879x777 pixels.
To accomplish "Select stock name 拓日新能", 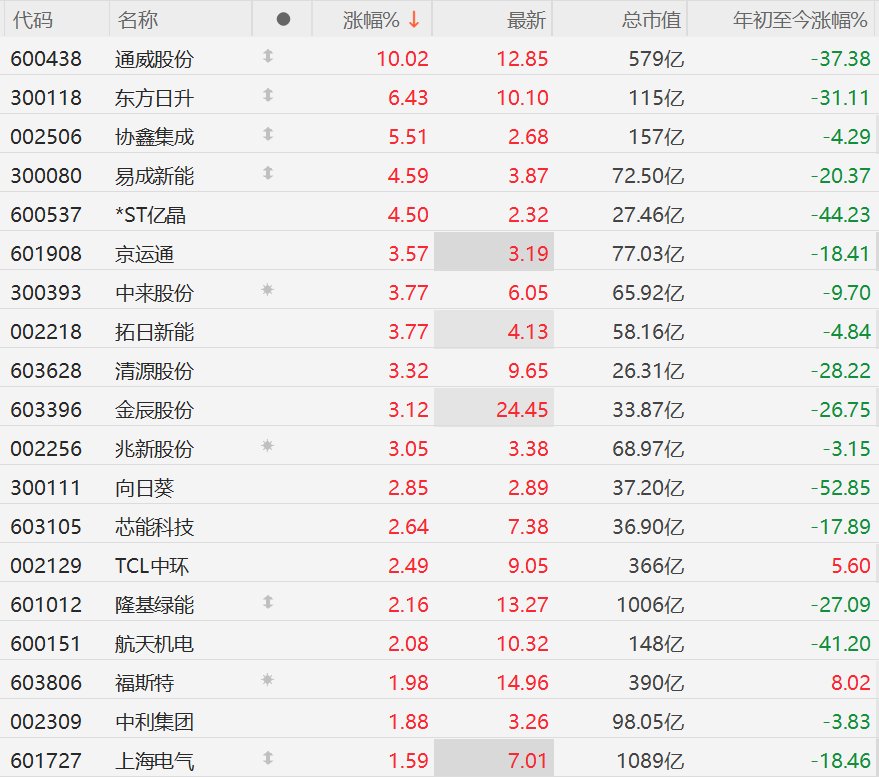I will pyautogui.click(x=154, y=332).
